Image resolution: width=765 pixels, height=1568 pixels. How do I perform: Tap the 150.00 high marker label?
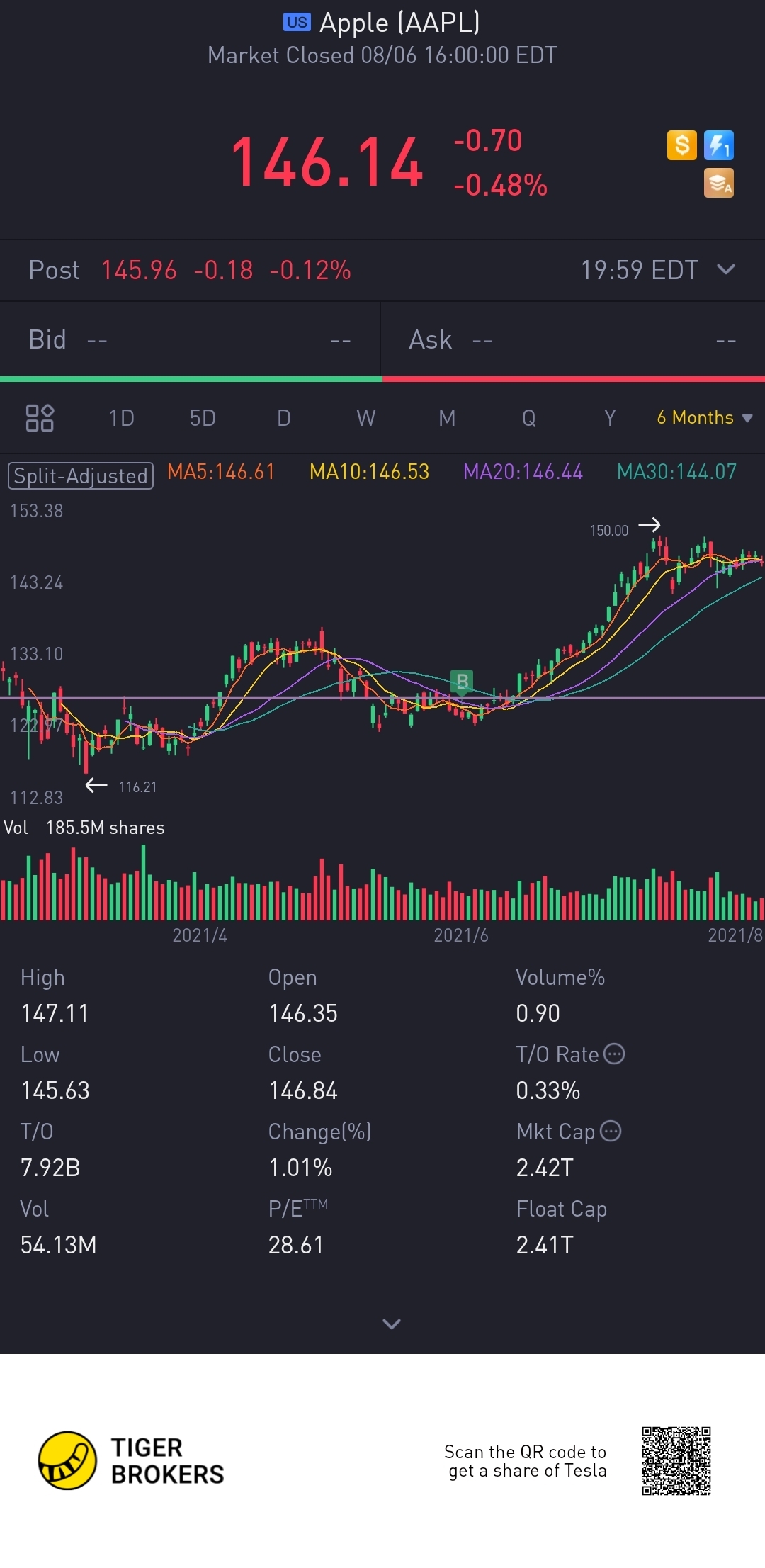(x=609, y=530)
